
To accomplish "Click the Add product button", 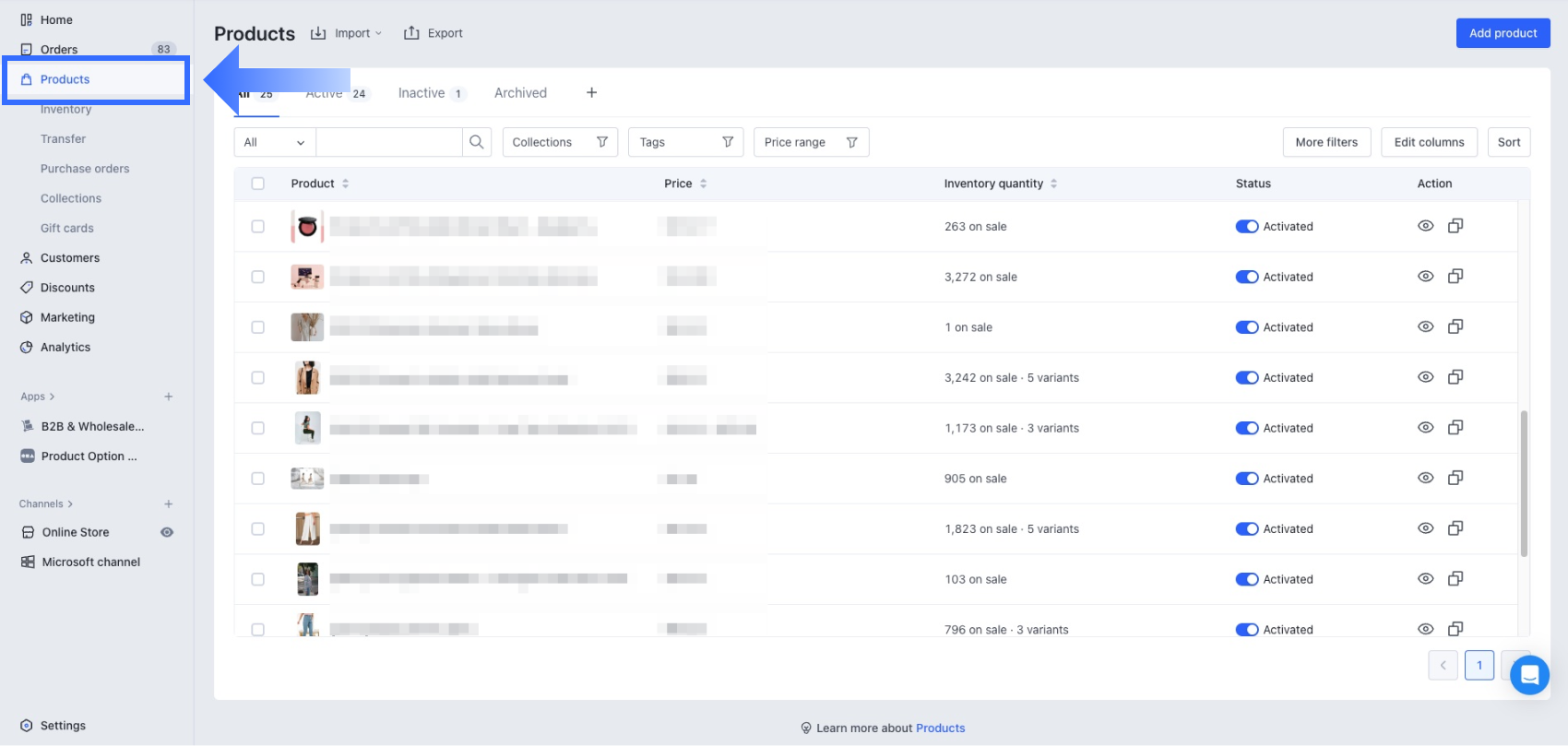I will point(1503,33).
